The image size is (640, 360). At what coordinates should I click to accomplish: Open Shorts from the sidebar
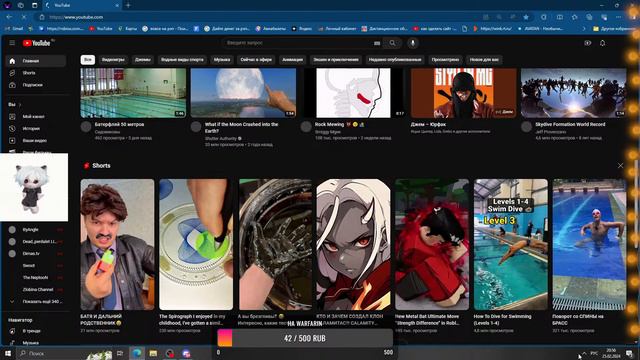click(x=36, y=73)
